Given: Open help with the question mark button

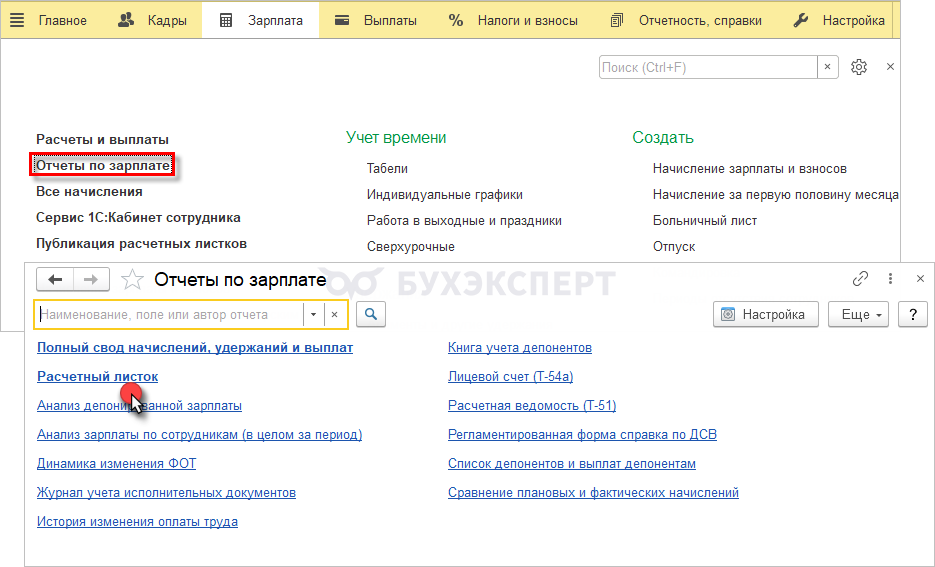Looking at the screenshot, I should click(x=913, y=314).
